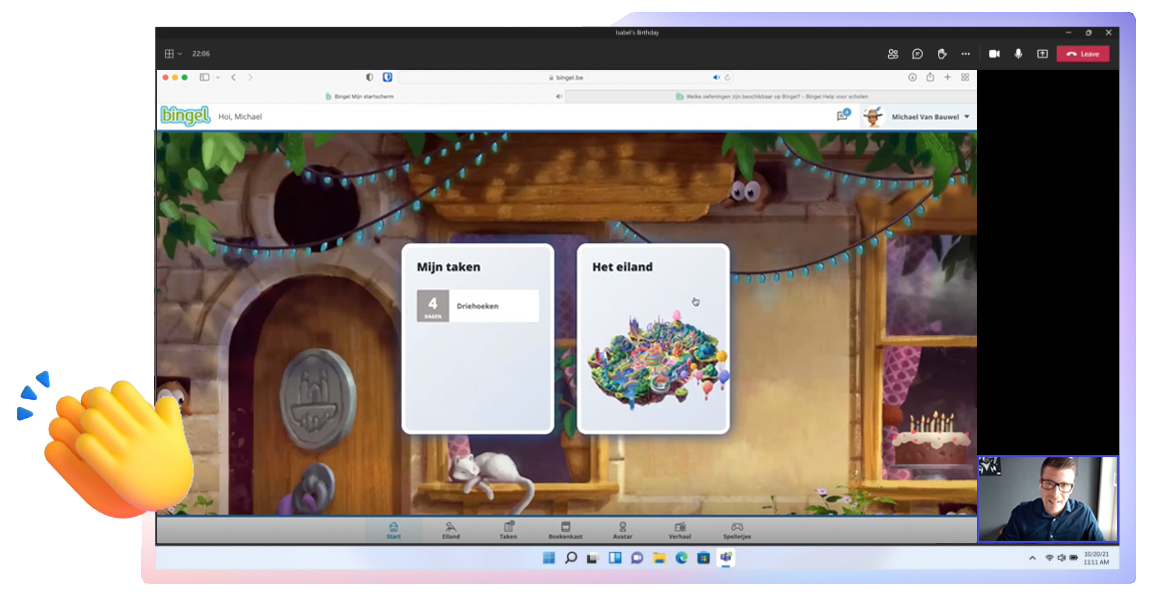
Task: Launch Microsoft Edge from taskbar
Action: click(x=681, y=558)
